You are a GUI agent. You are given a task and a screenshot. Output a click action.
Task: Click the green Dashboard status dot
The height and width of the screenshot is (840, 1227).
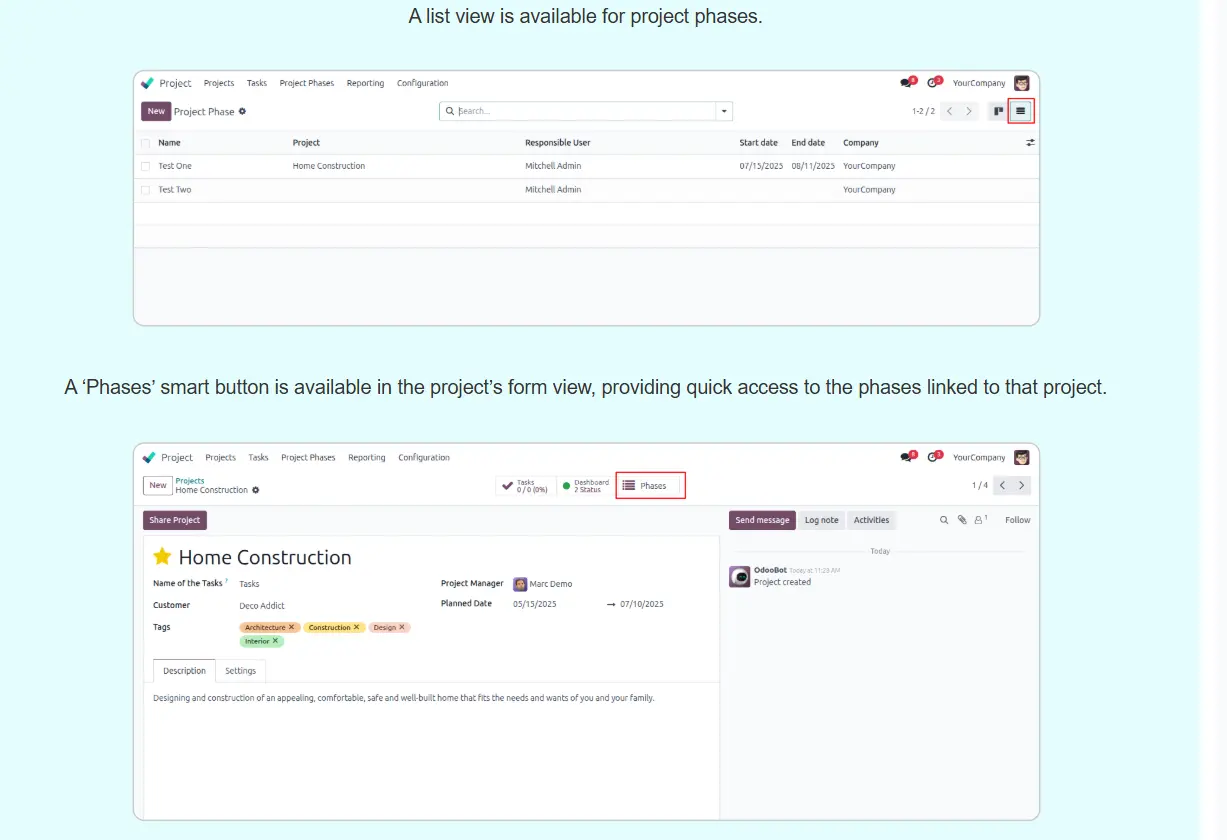tap(567, 486)
